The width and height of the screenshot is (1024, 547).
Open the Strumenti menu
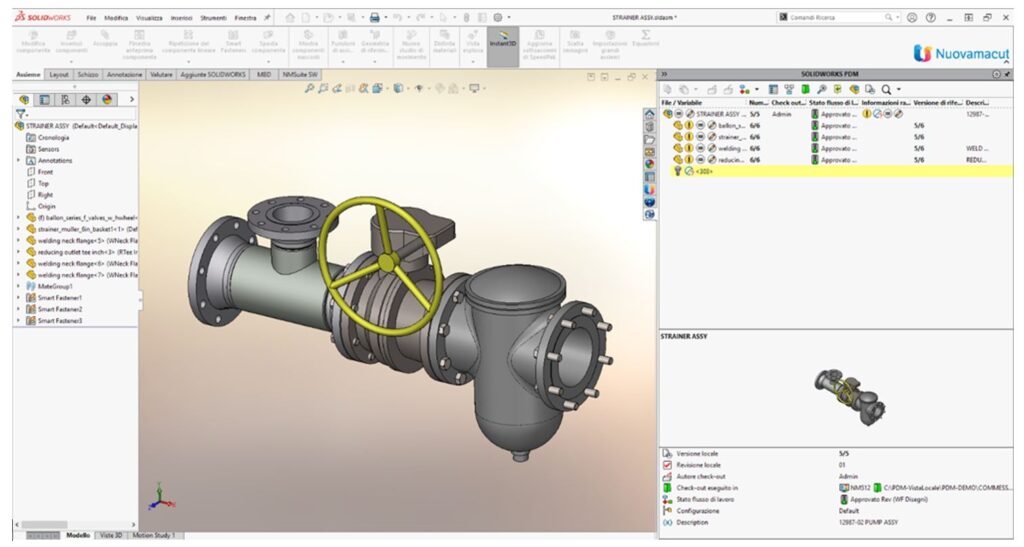[x=213, y=18]
